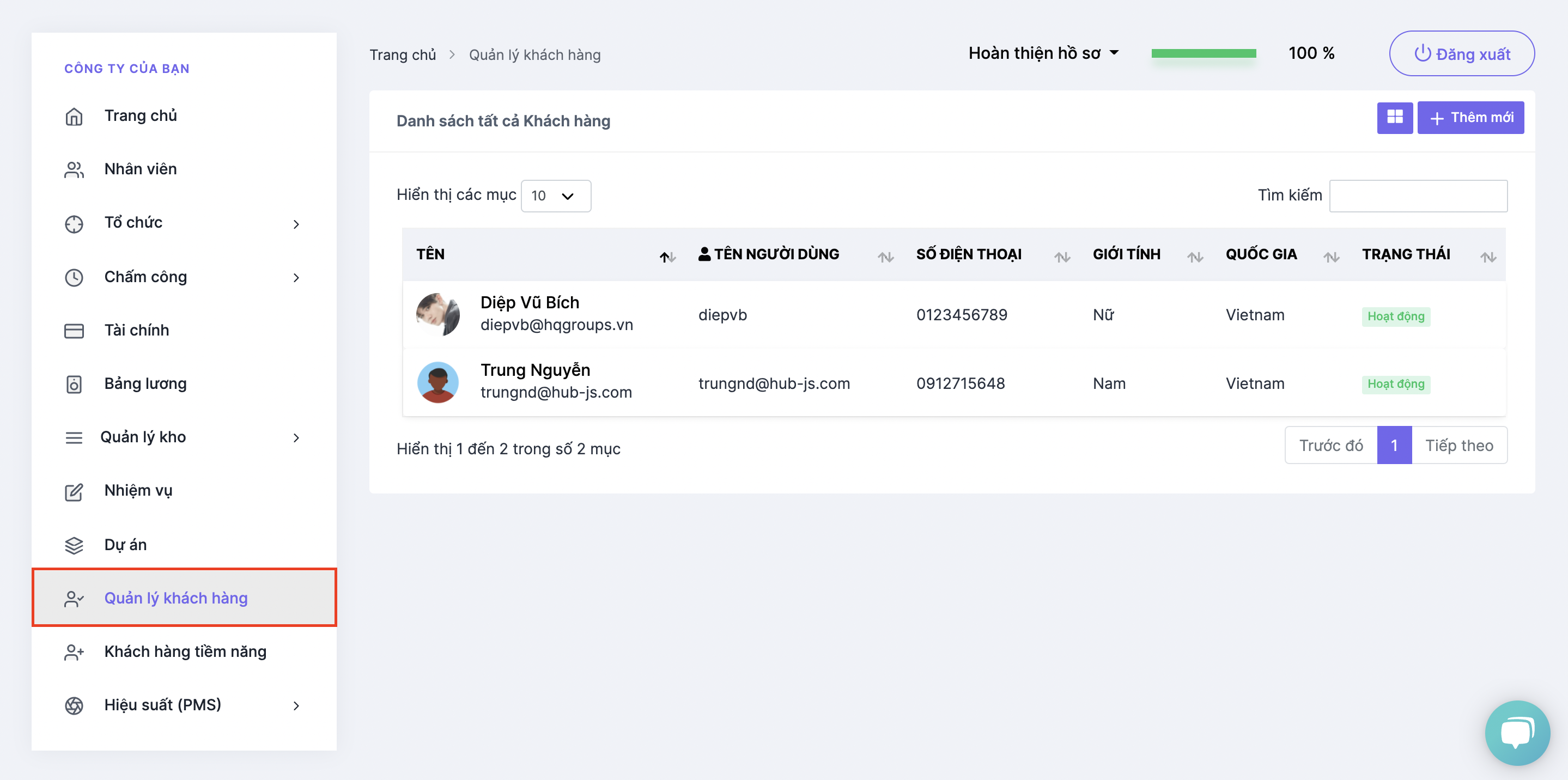
Task: Sort by TRẠNG THÁI column arrows
Action: 1488,257
